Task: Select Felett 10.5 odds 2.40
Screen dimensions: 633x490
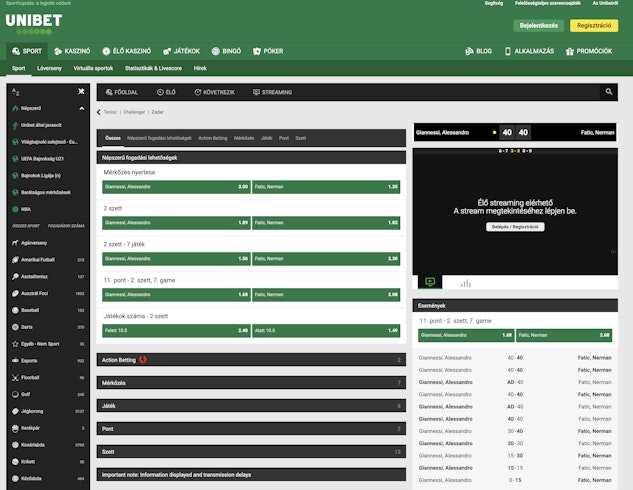Action: click(x=176, y=331)
